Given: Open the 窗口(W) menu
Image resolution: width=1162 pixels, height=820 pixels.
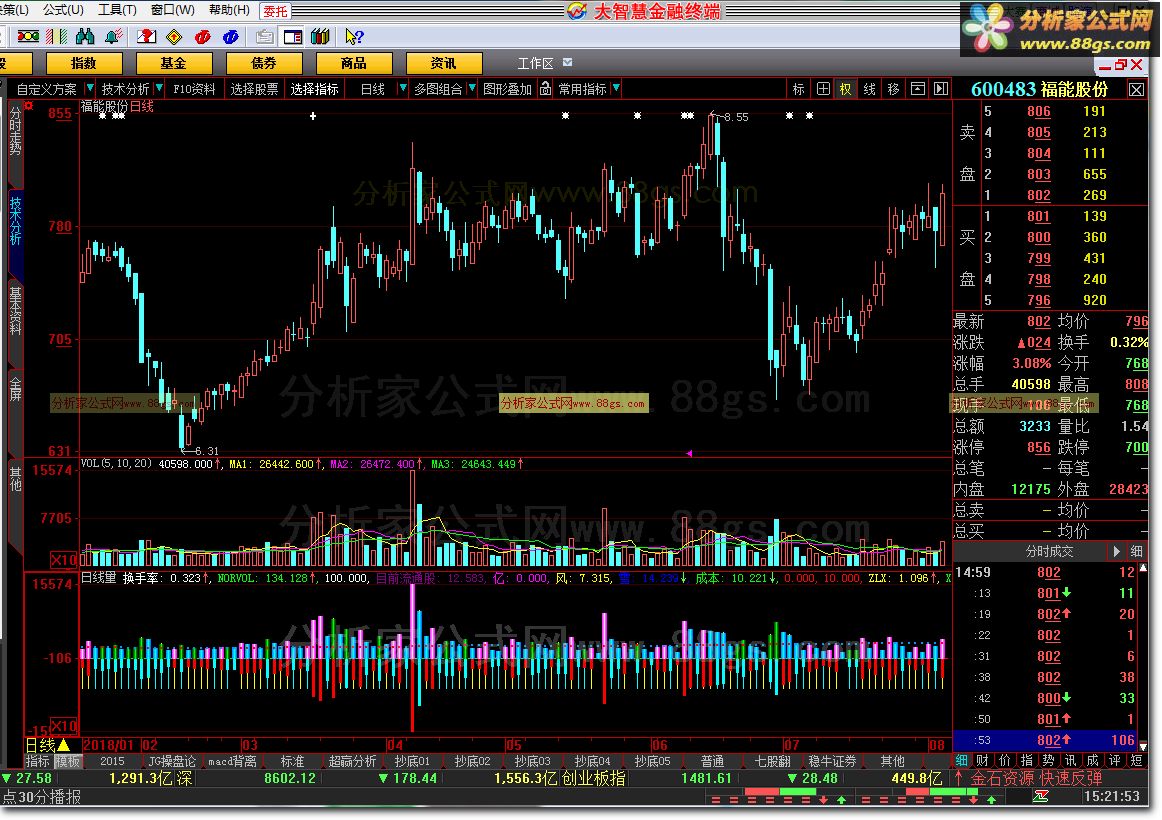Looking at the screenshot, I should 173,10.
